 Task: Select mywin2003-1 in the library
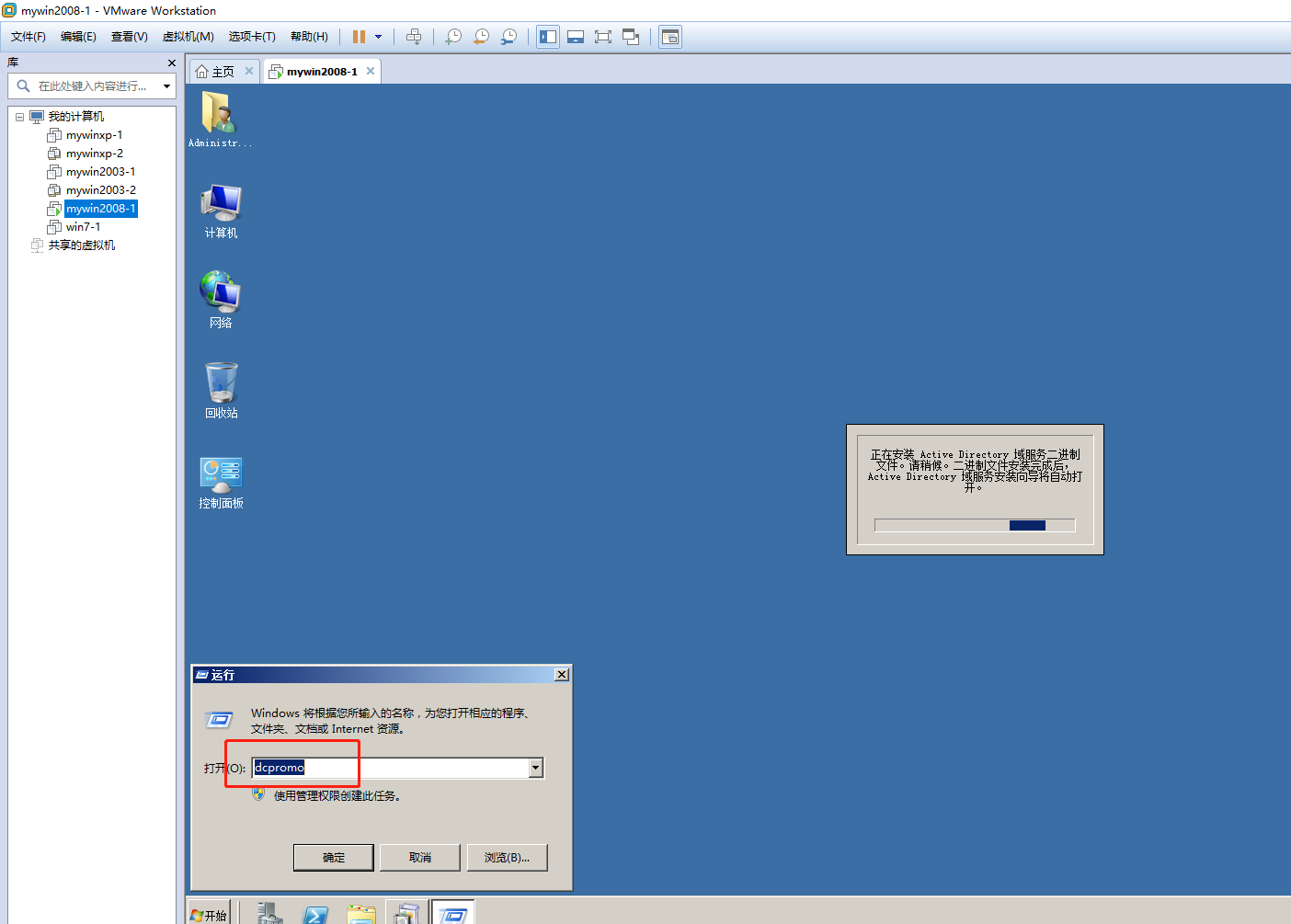[100, 172]
